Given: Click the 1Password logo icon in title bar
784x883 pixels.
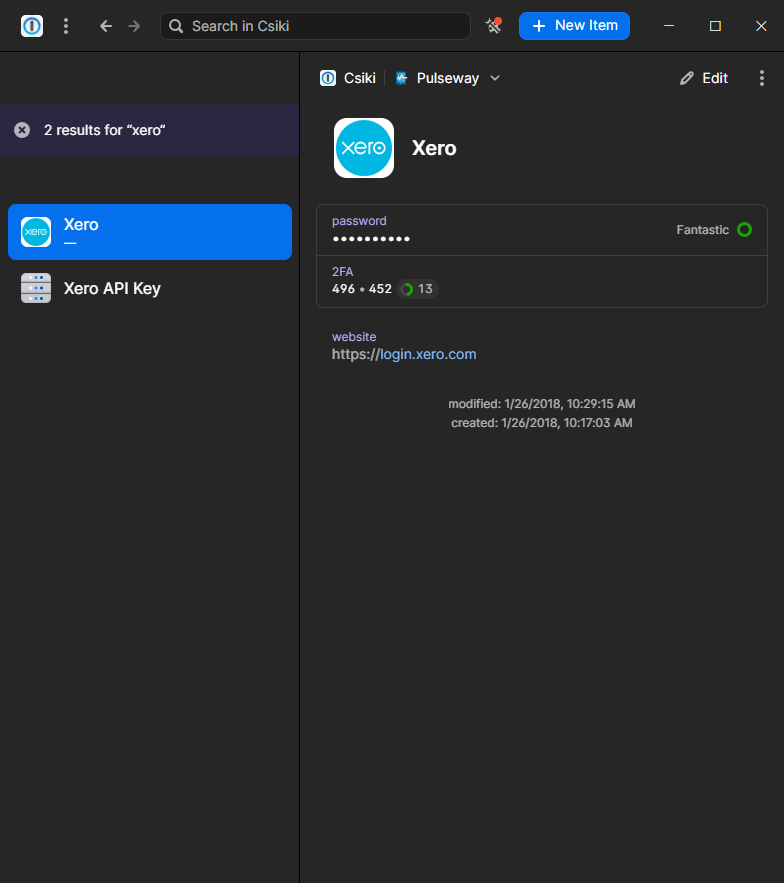Looking at the screenshot, I should (x=32, y=26).
